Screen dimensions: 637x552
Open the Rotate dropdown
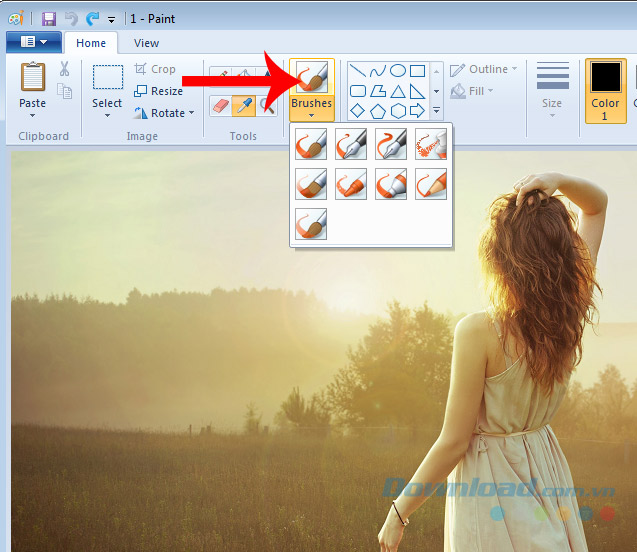pyautogui.click(x=164, y=113)
